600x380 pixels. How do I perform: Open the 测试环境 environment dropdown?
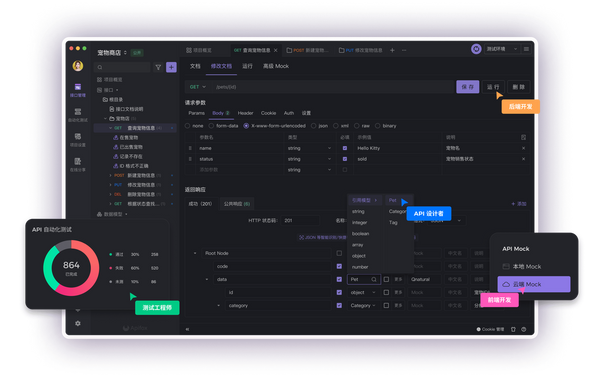(x=502, y=49)
